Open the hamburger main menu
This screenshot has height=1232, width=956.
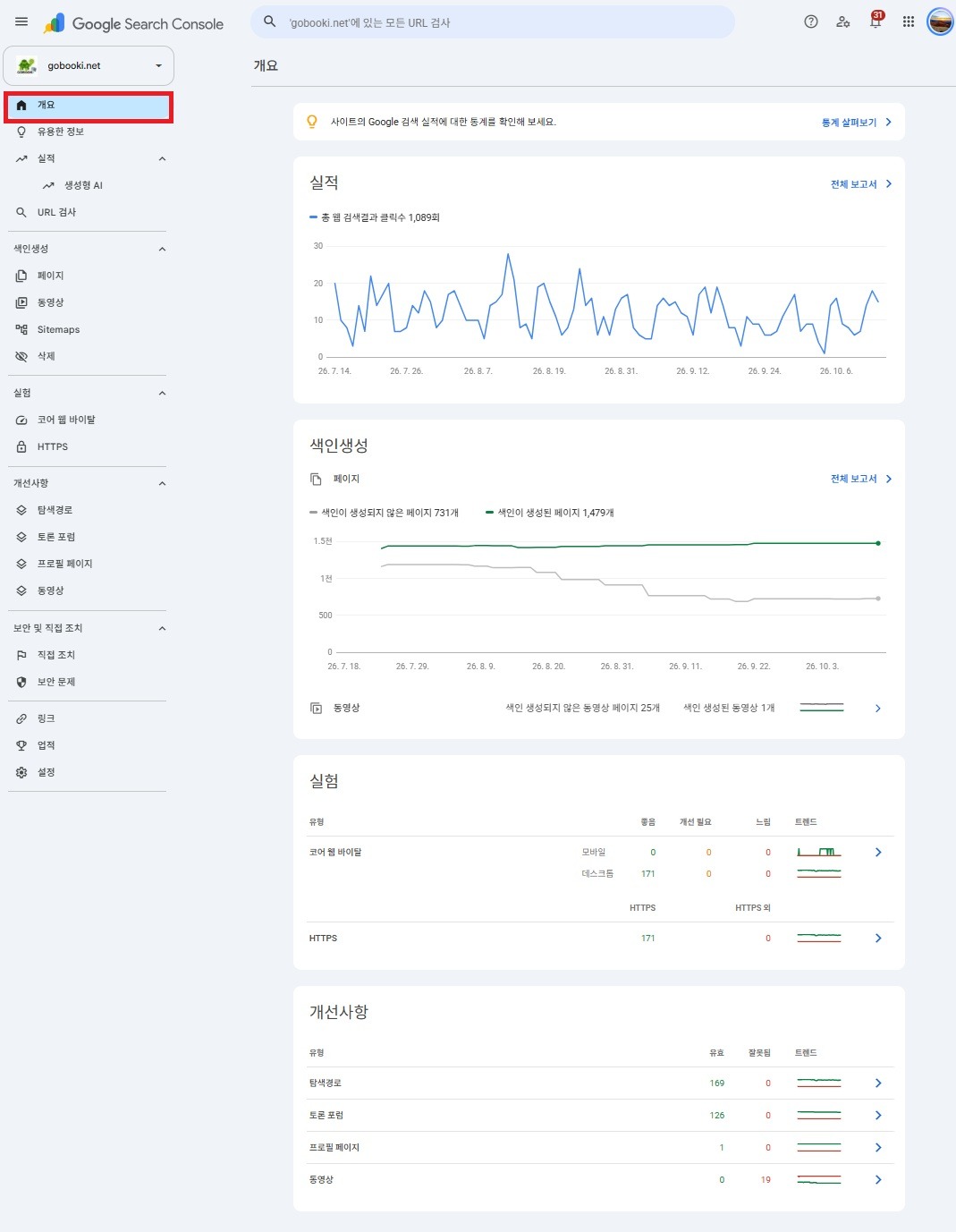coord(21,22)
